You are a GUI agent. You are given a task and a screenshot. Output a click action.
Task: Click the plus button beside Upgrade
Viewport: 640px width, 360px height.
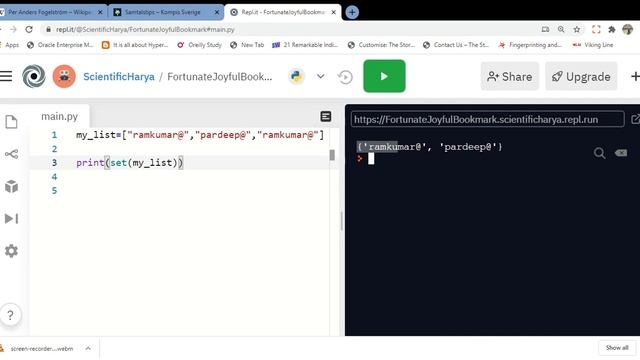coord(635,76)
